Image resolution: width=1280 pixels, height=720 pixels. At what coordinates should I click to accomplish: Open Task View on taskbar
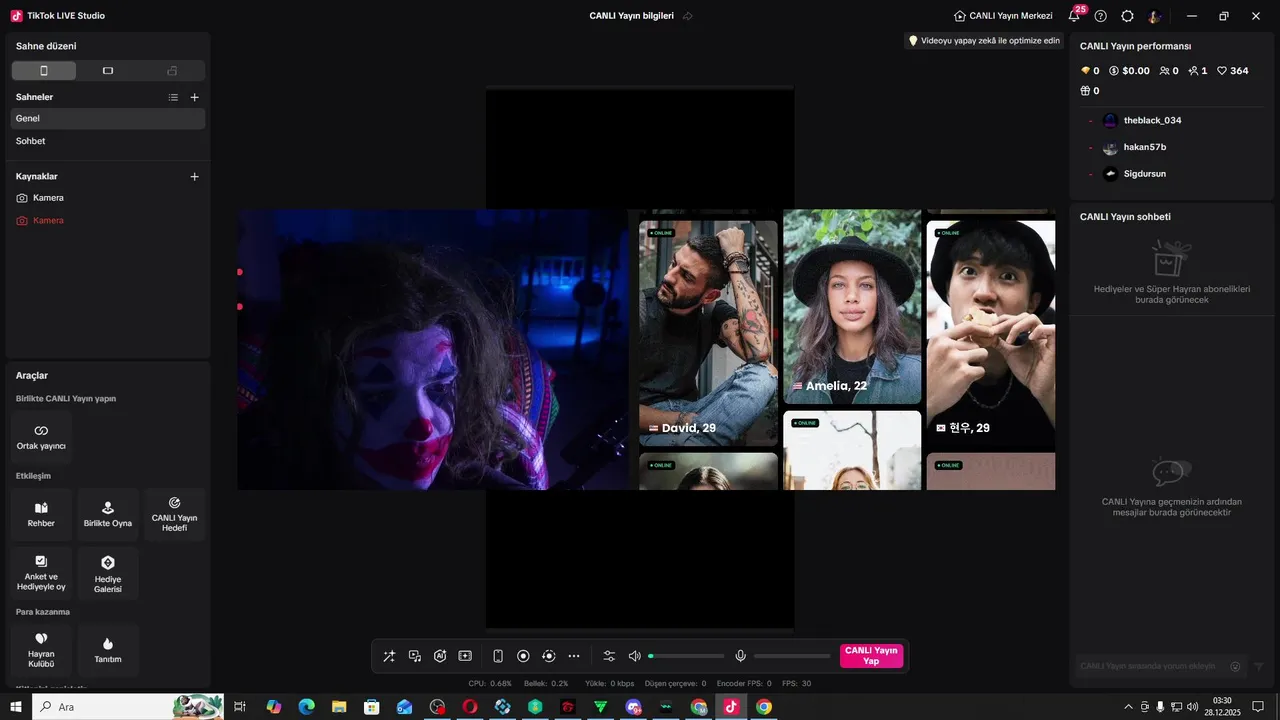point(240,707)
